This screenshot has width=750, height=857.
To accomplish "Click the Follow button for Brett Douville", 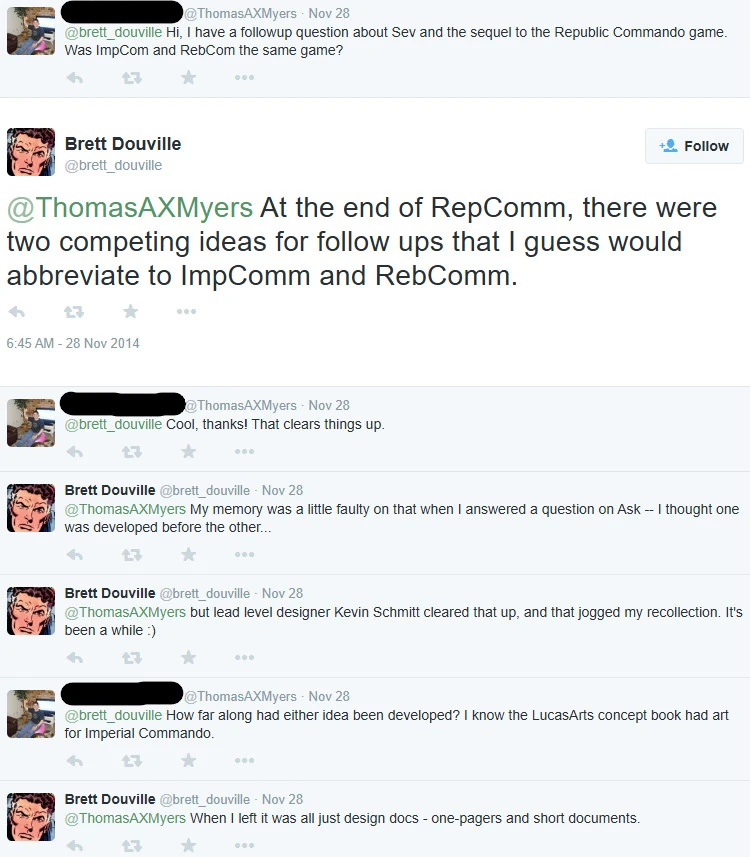I will [x=694, y=146].
